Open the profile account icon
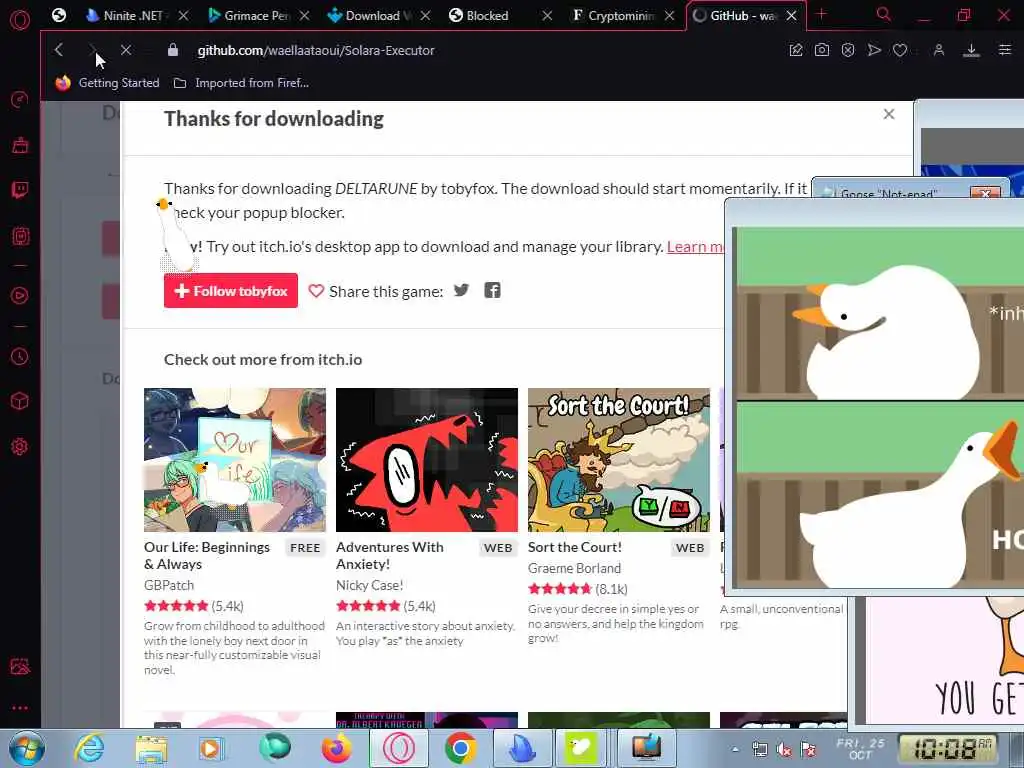Viewport: 1024px width, 768px height. (938, 50)
